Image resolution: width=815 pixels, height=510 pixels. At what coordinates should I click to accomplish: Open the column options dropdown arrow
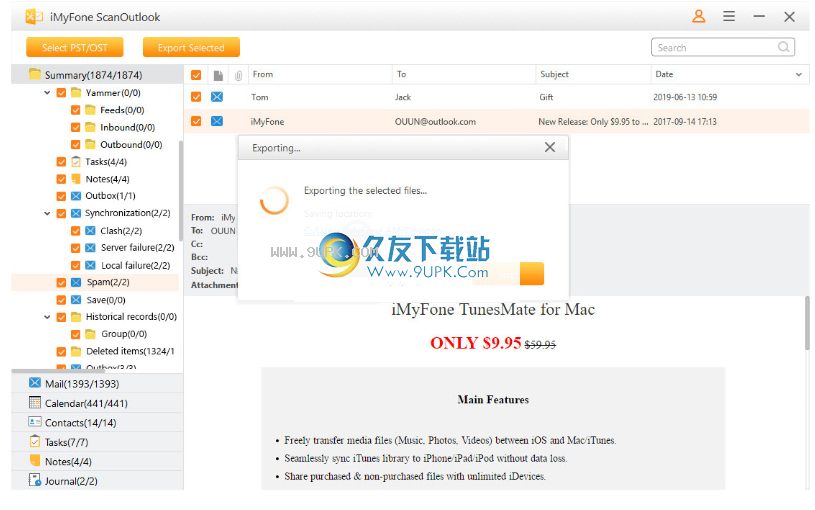coord(799,75)
